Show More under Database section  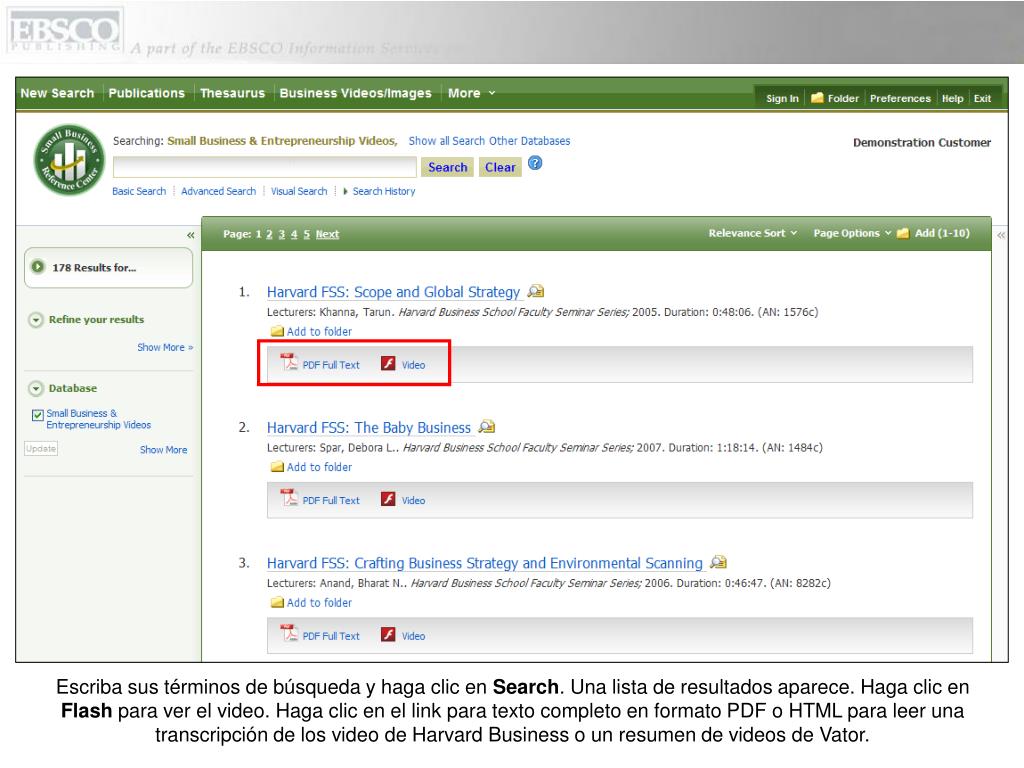tap(163, 450)
